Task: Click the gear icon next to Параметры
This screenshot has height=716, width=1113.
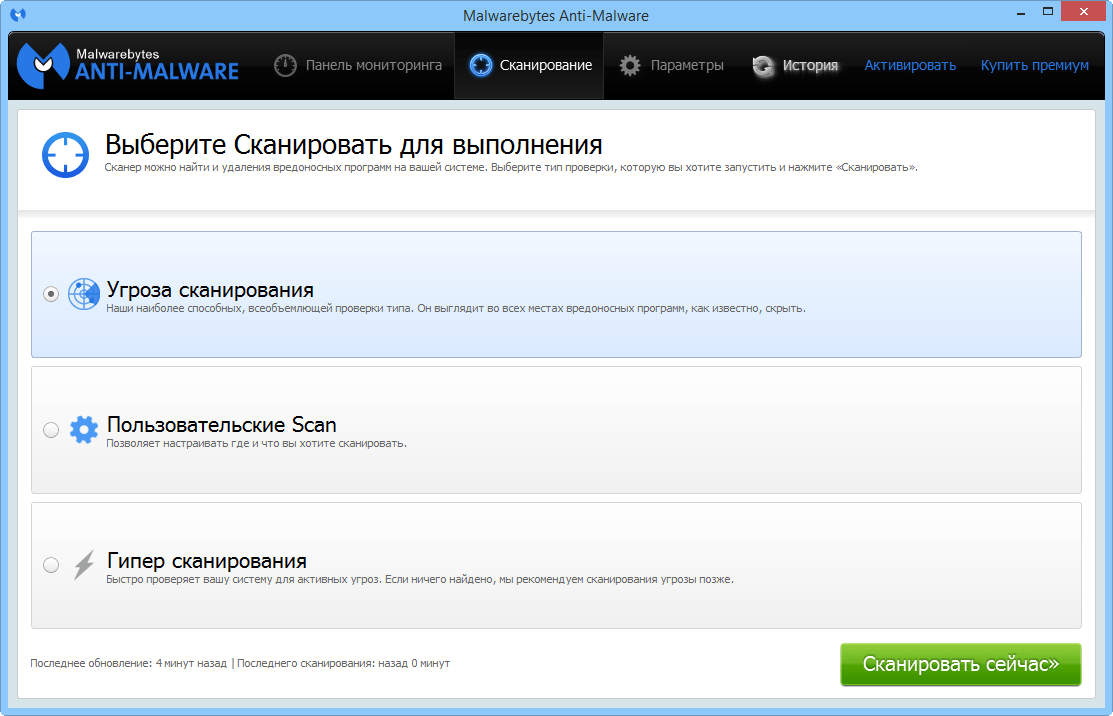Action: coord(630,64)
